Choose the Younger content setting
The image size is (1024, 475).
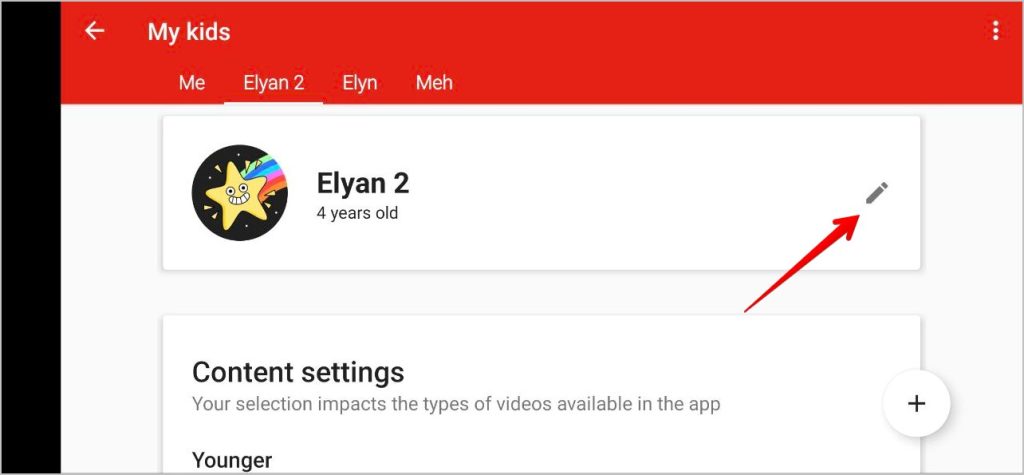232,460
